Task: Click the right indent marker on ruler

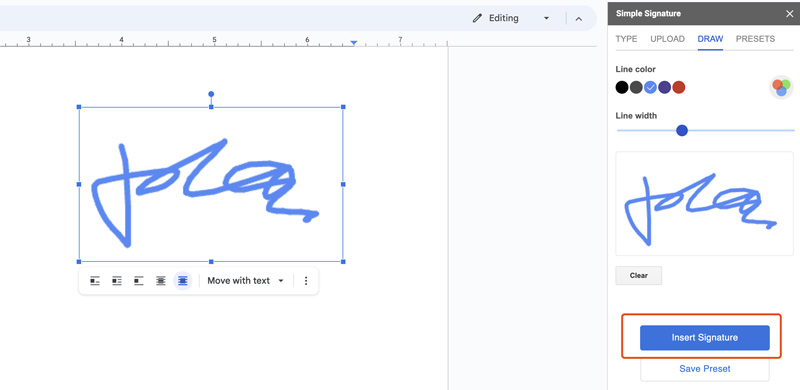Action: click(x=354, y=43)
